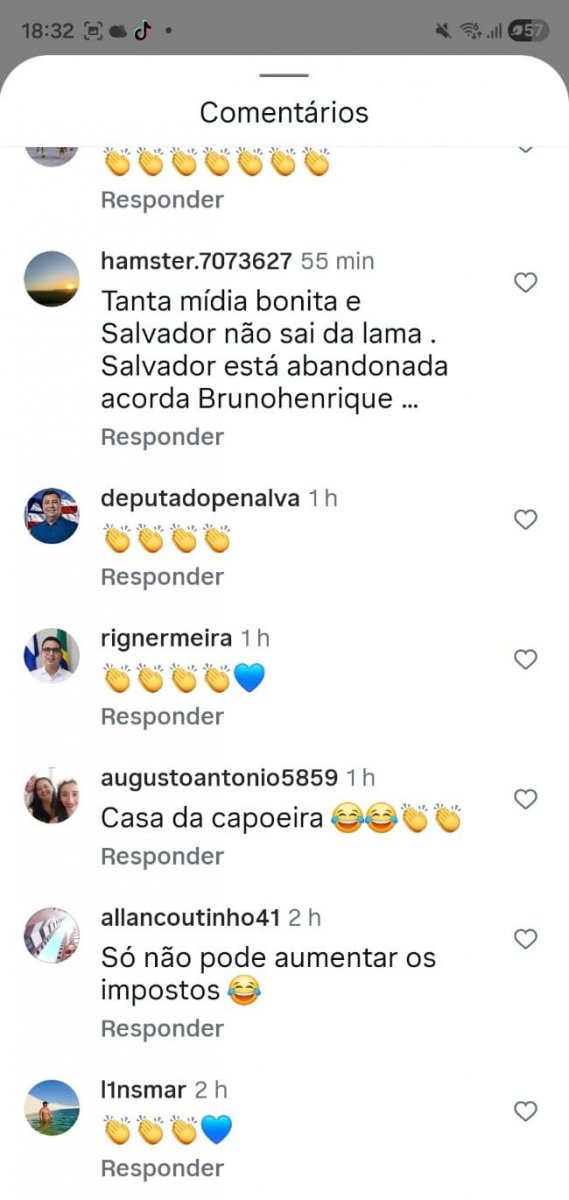Tap the heart beside l1nsmar's comment

point(525,1111)
